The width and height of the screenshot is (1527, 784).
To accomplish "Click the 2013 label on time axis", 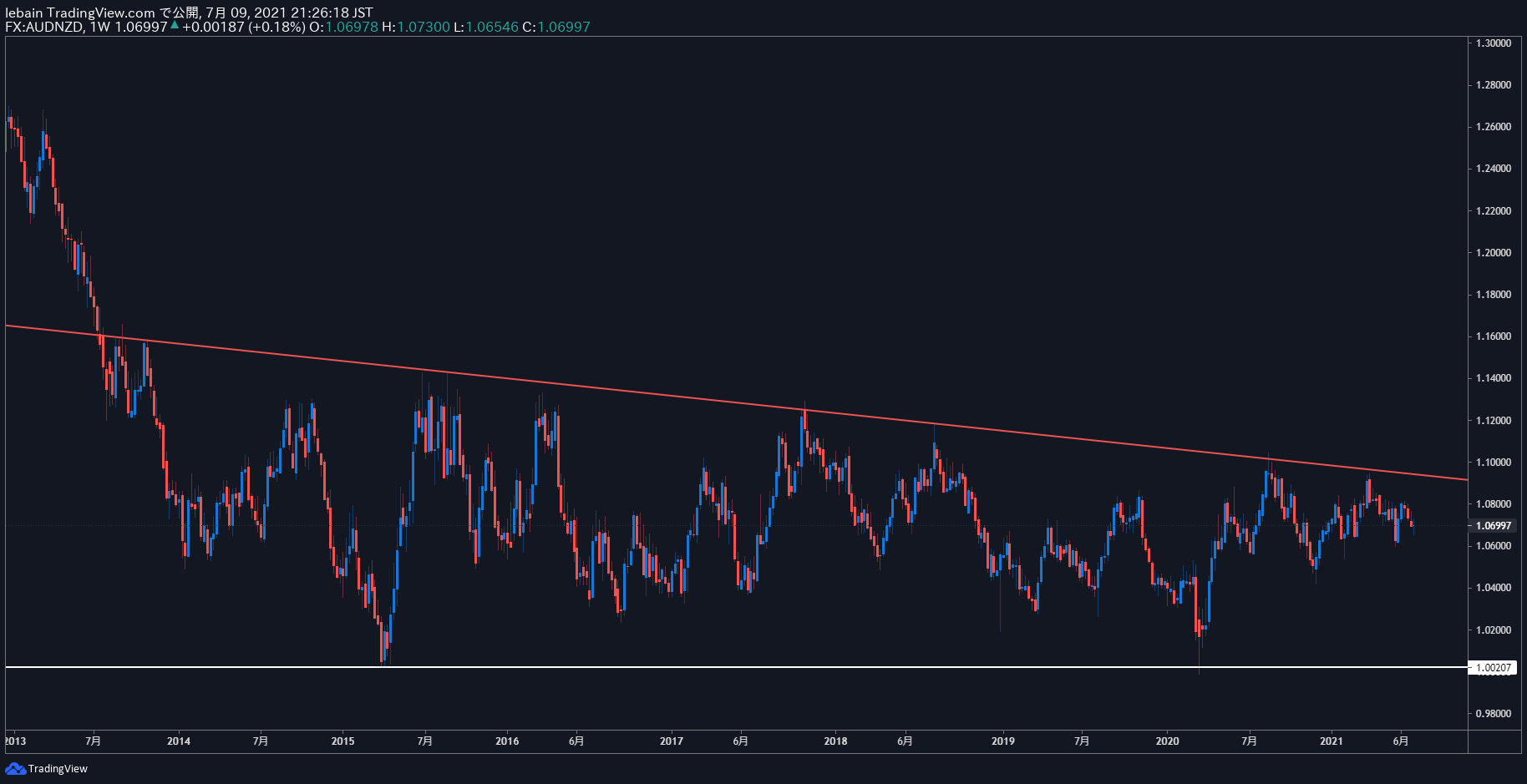I will [x=15, y=741].
